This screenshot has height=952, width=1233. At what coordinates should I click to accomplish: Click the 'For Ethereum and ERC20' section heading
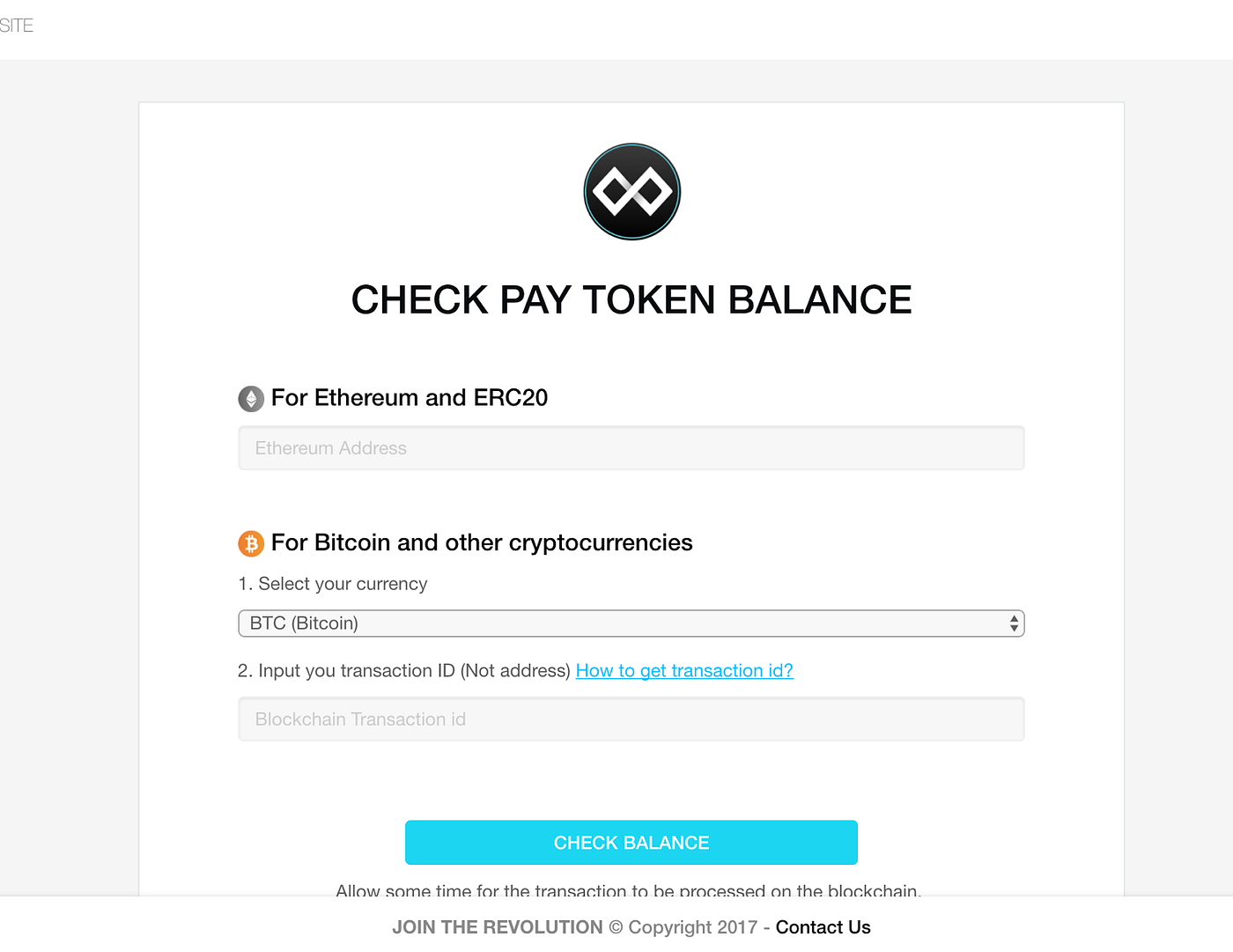click(409, 397)
